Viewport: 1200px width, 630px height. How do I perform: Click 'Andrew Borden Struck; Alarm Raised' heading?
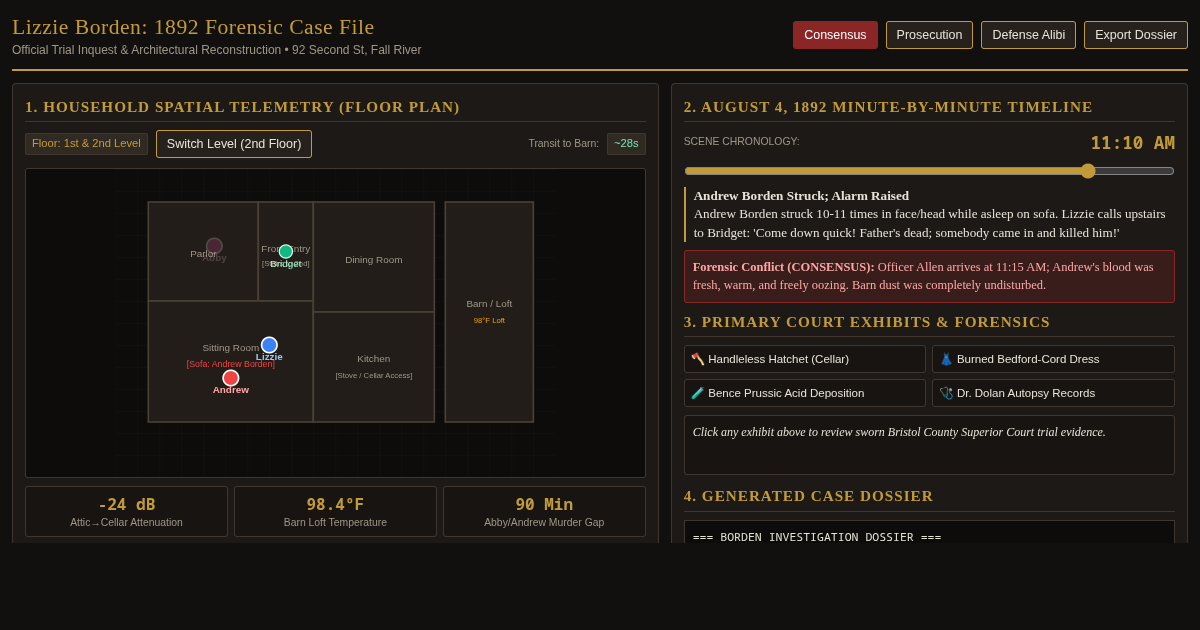(801, 196)
